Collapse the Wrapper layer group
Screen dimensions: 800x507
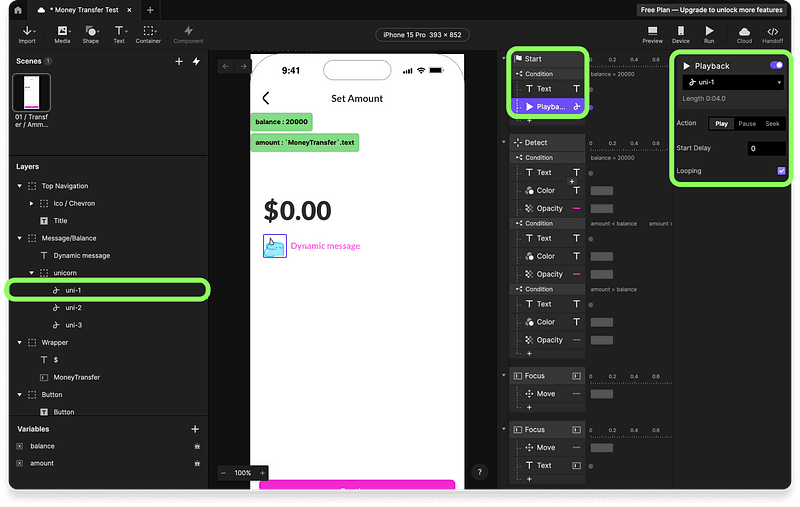pos(20,343)
